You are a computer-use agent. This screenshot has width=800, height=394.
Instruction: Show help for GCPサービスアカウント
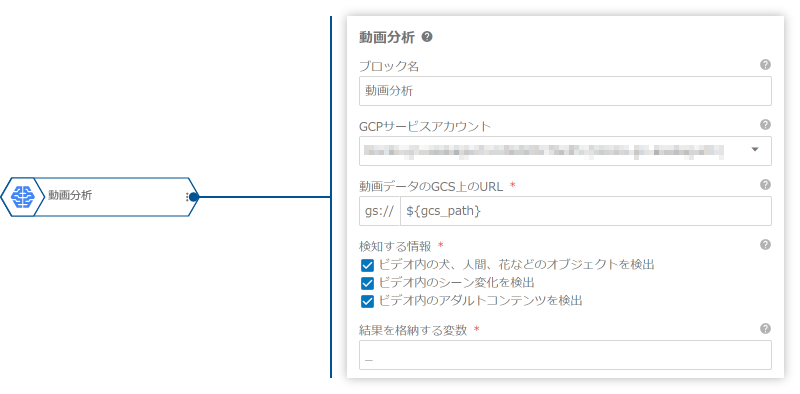(765, 125)
